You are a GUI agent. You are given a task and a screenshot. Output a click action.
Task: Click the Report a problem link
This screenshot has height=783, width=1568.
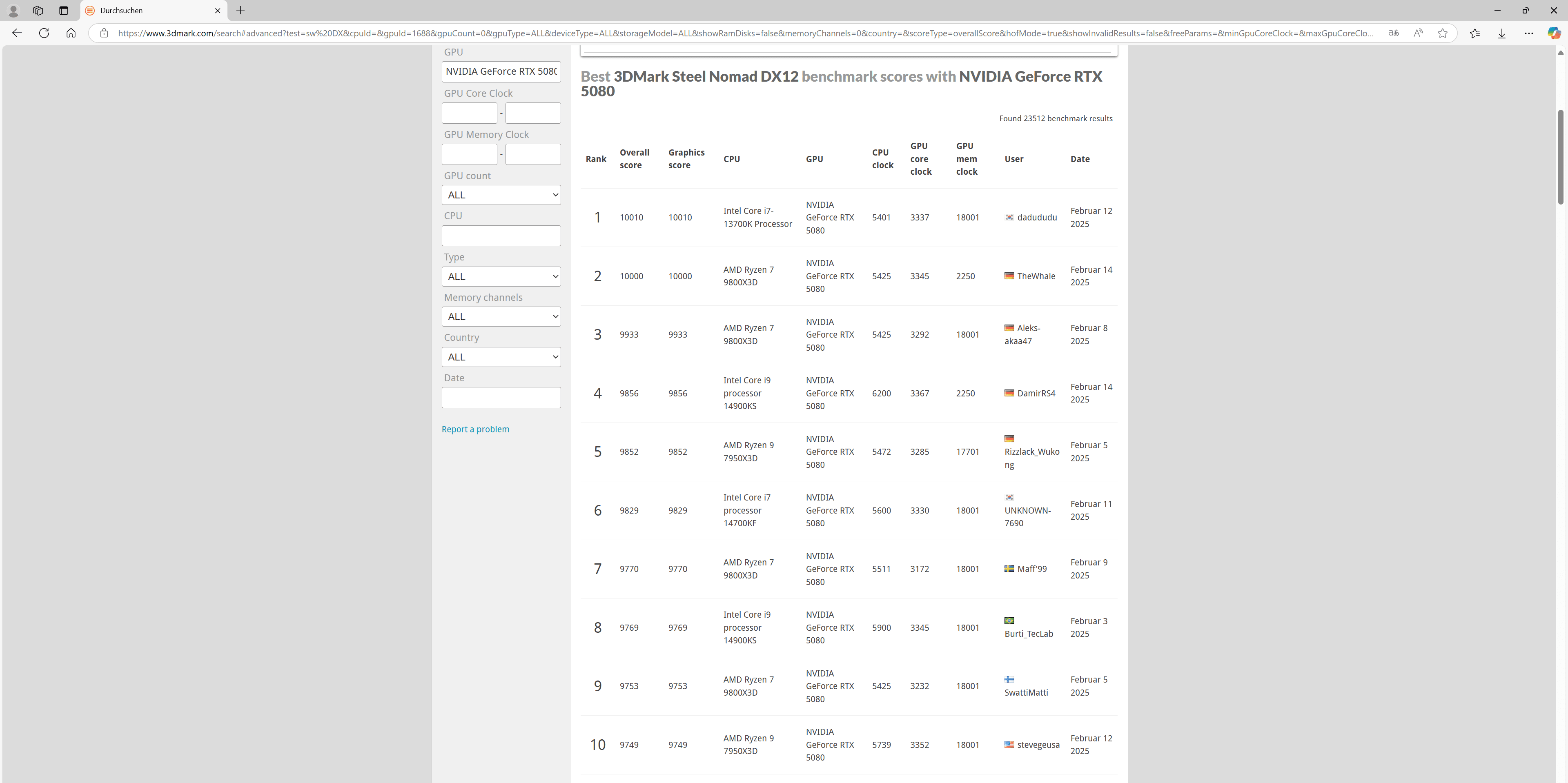(475, 429)
